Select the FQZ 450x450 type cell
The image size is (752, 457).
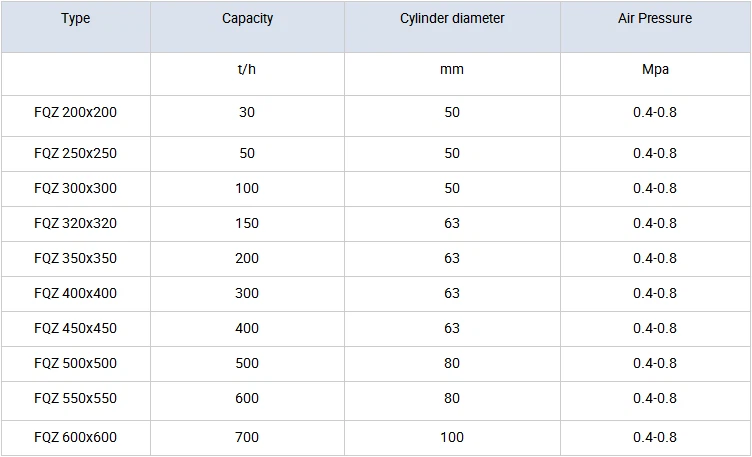pyautogui.click(x=75, y=328)
